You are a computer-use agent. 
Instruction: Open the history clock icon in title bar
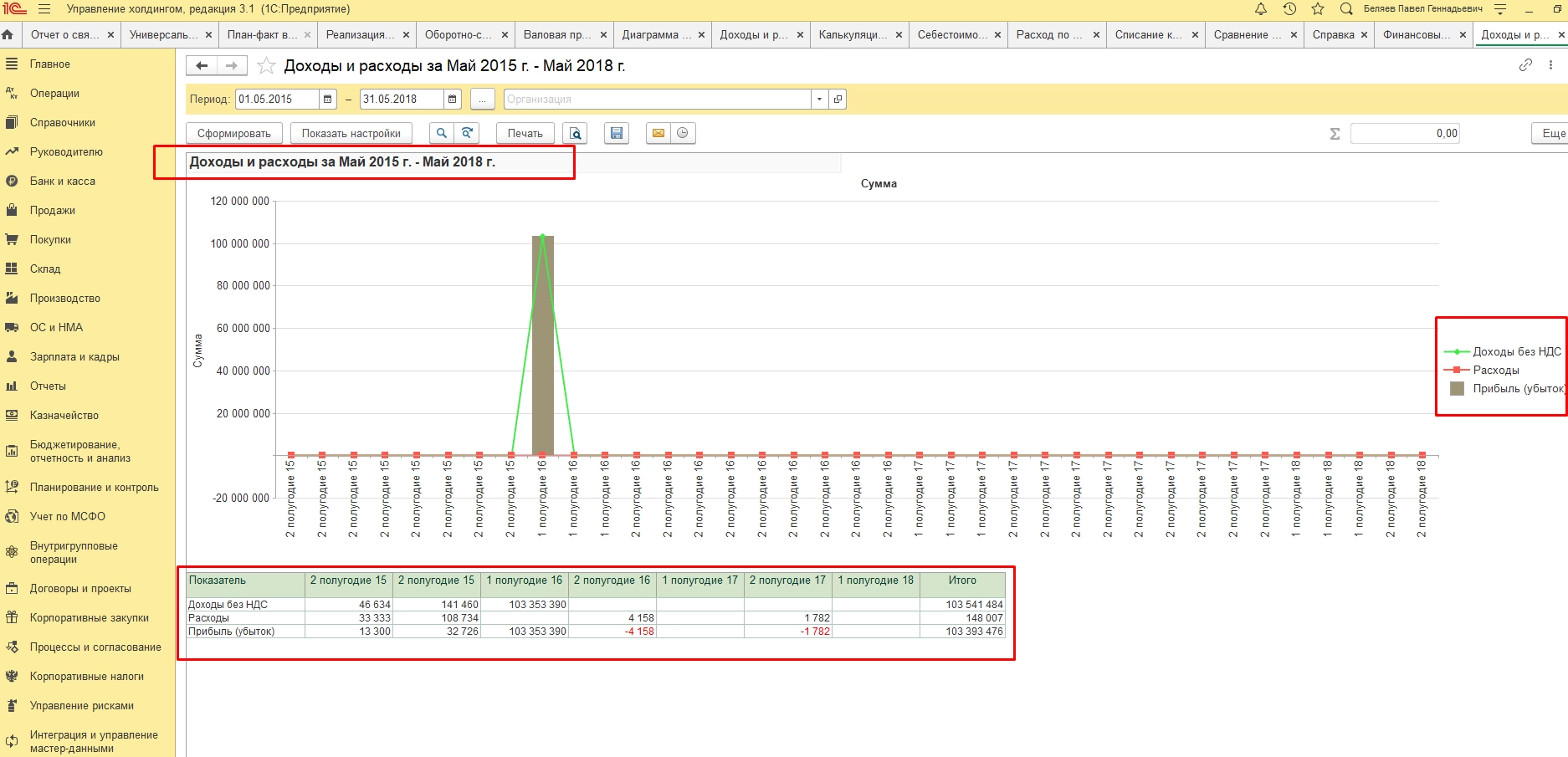pyautogui.click(x=1289, y=9)
